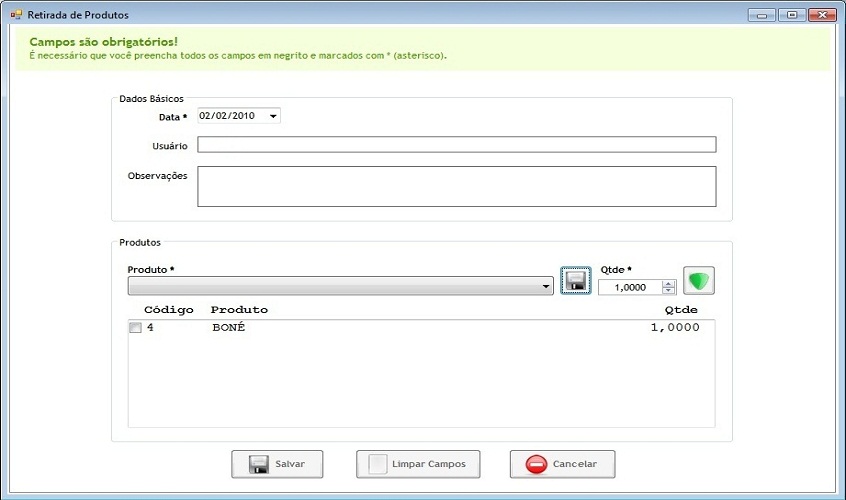Click code 4 in the product list
This screenshot has height=500, width=846.
(150, 327)
